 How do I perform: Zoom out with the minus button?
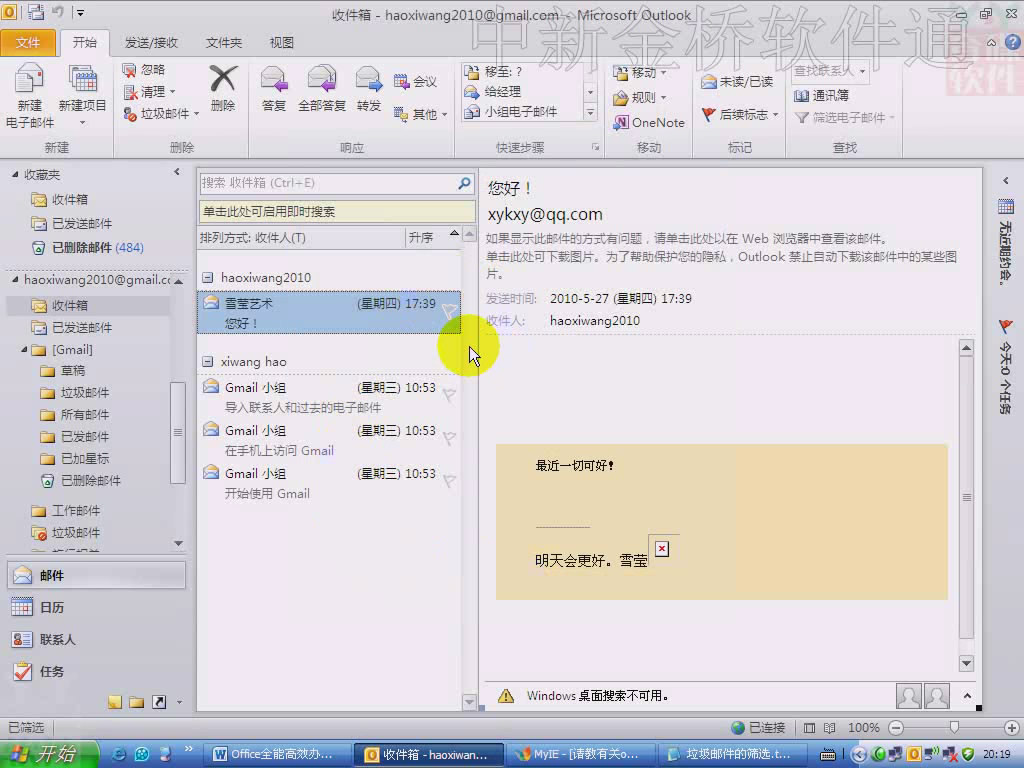click(x=896, y=728)
